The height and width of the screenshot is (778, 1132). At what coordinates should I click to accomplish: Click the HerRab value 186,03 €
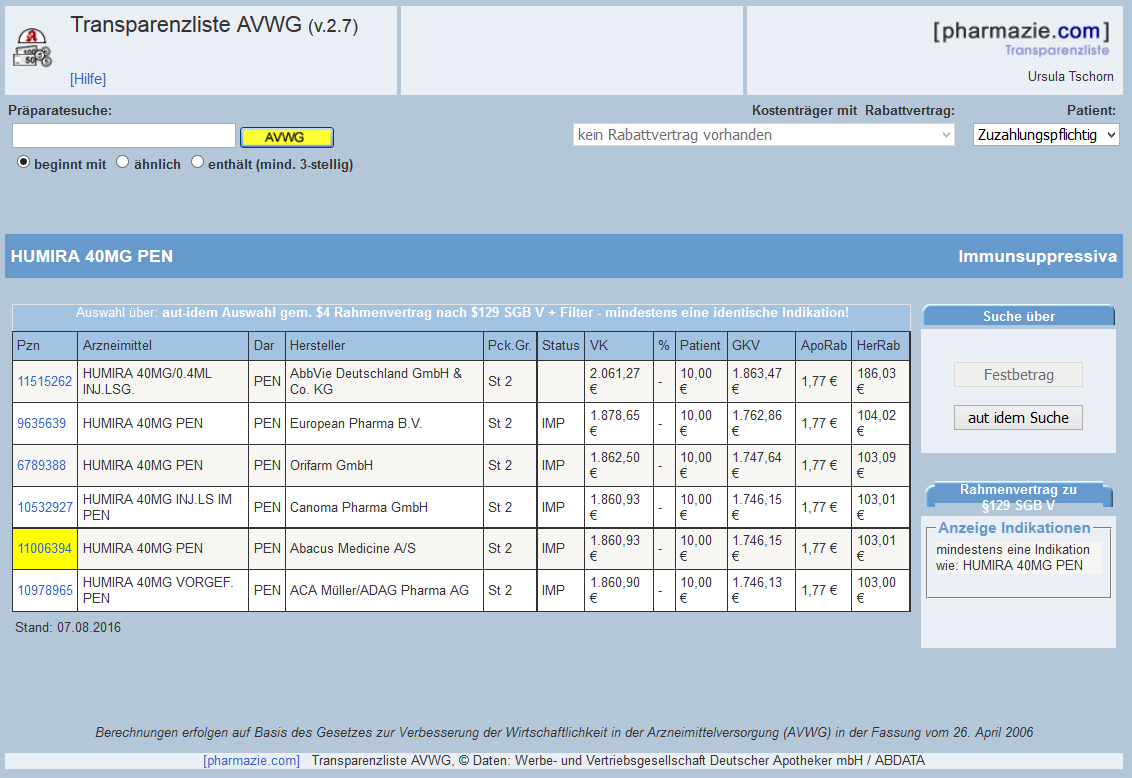click(x=880, y=381)
